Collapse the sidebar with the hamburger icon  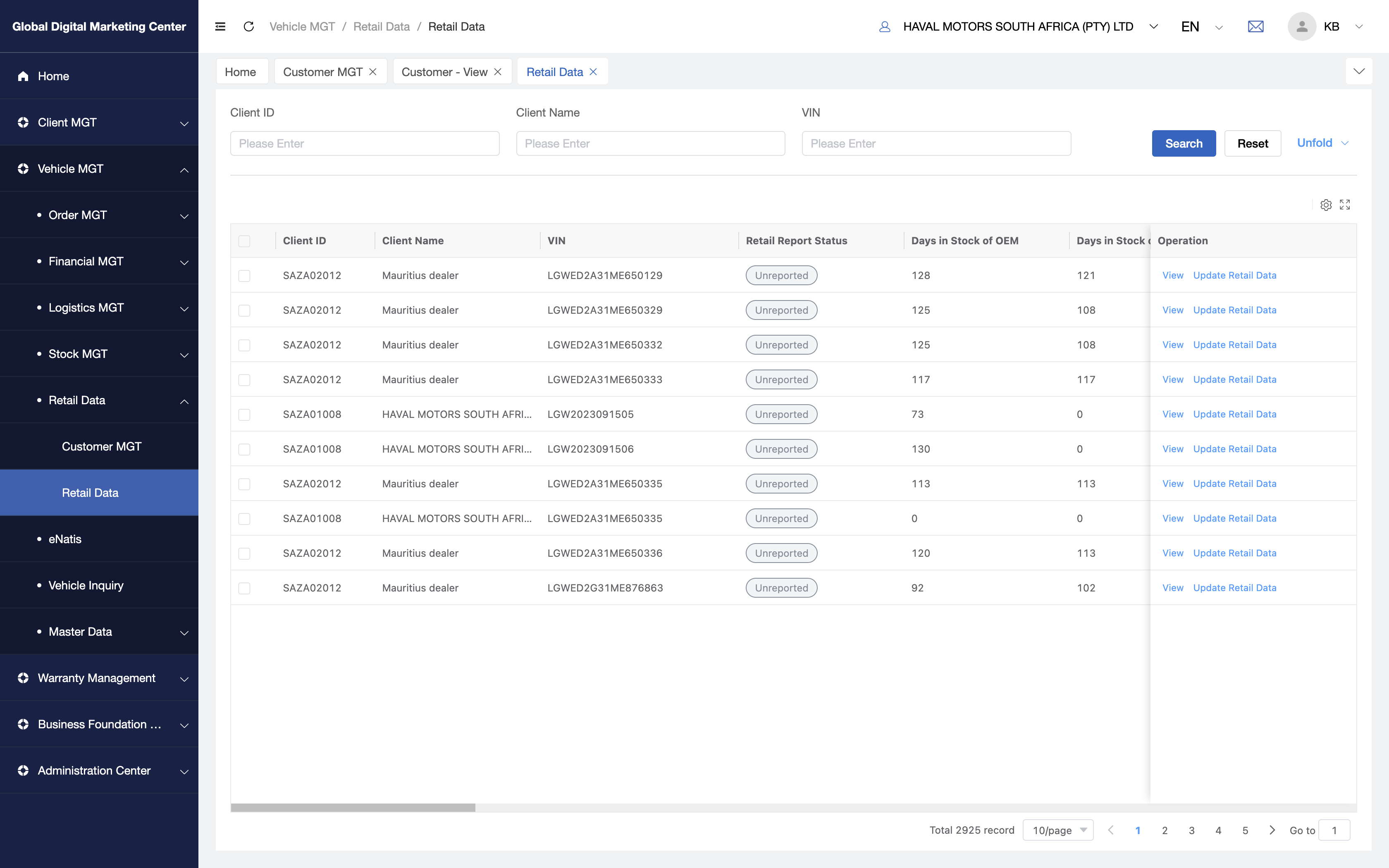pyautogui.click(x=220, y=26)
